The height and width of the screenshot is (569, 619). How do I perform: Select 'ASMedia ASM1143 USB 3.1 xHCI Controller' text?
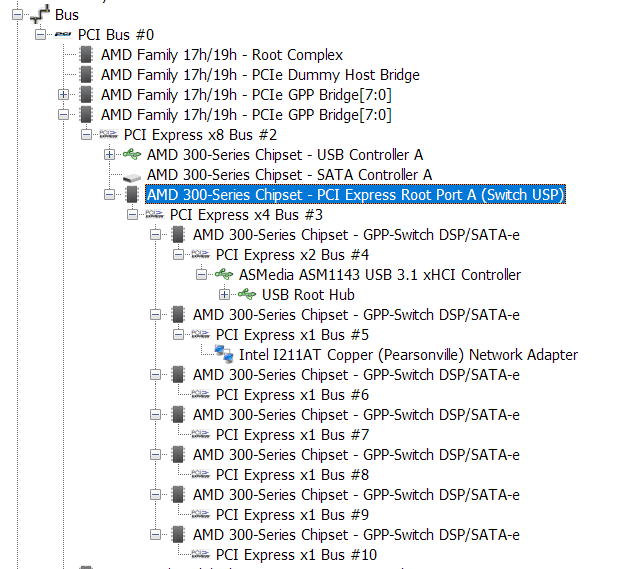coord(380,275)
